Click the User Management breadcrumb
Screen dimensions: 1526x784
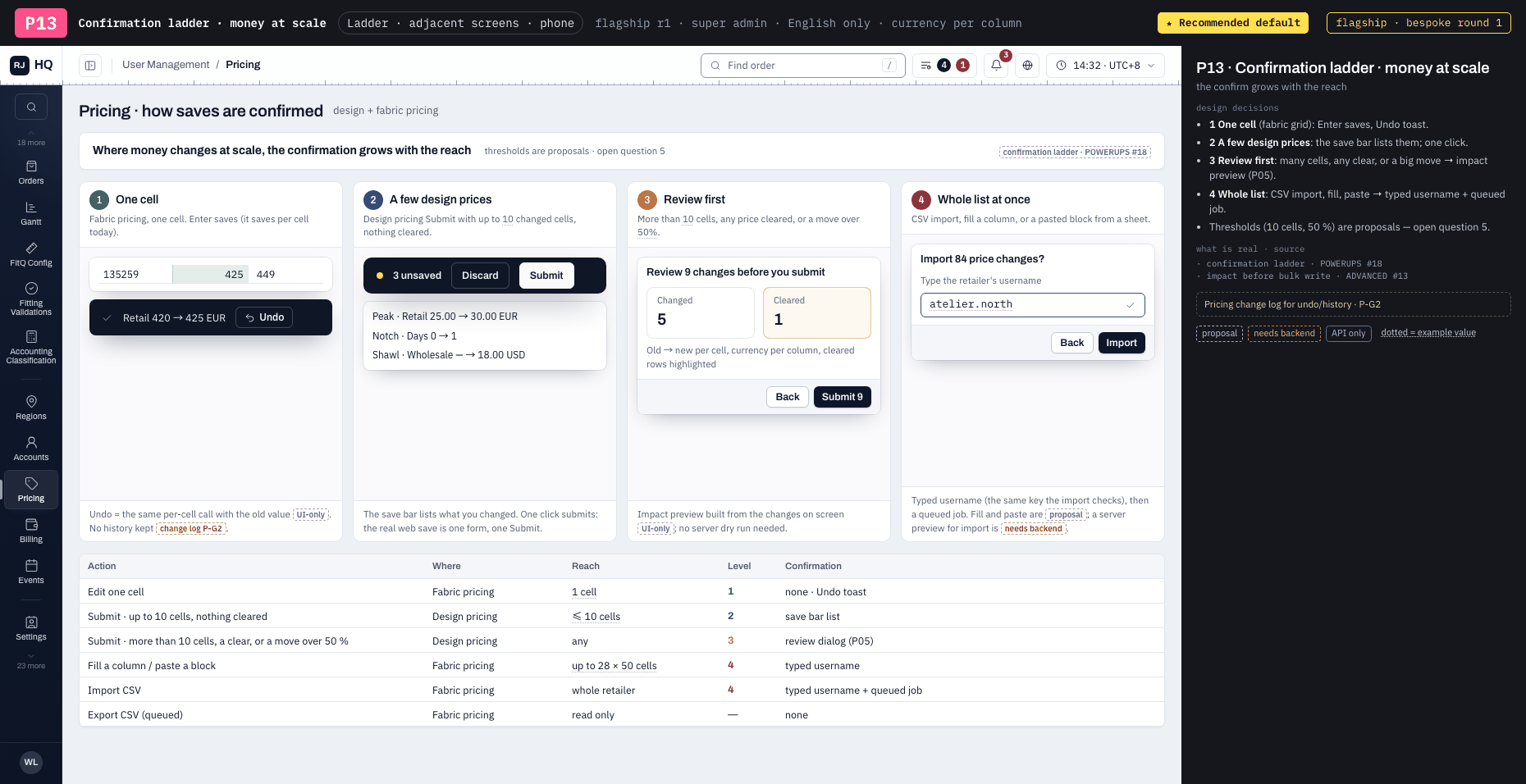(166, 65)
